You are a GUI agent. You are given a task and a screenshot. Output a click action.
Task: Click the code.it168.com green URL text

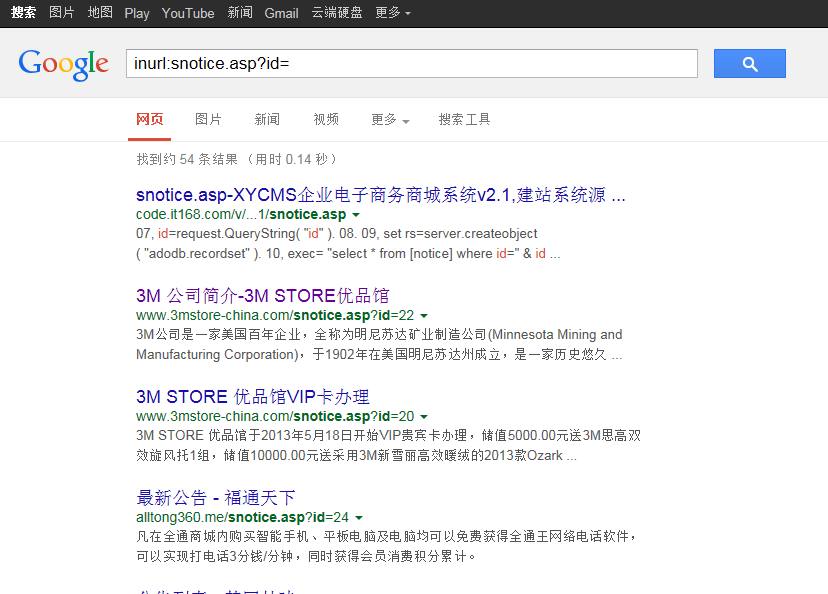point(241,214)
